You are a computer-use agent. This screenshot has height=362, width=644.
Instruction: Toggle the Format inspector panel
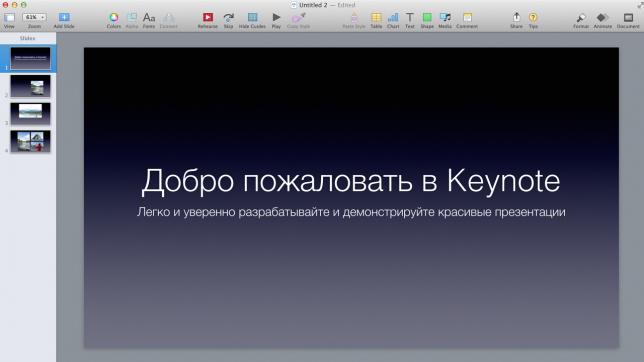point(581,18)
